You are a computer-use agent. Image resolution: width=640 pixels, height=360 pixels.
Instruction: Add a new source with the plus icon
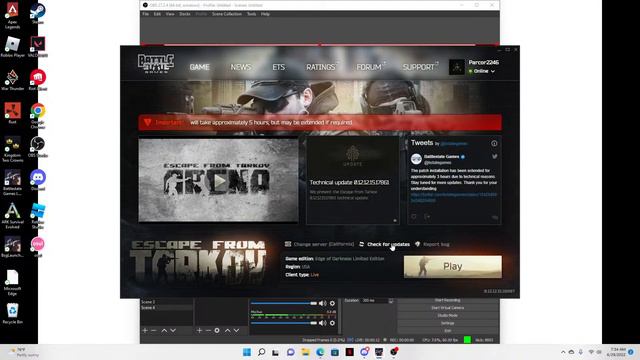pos(199,330)
